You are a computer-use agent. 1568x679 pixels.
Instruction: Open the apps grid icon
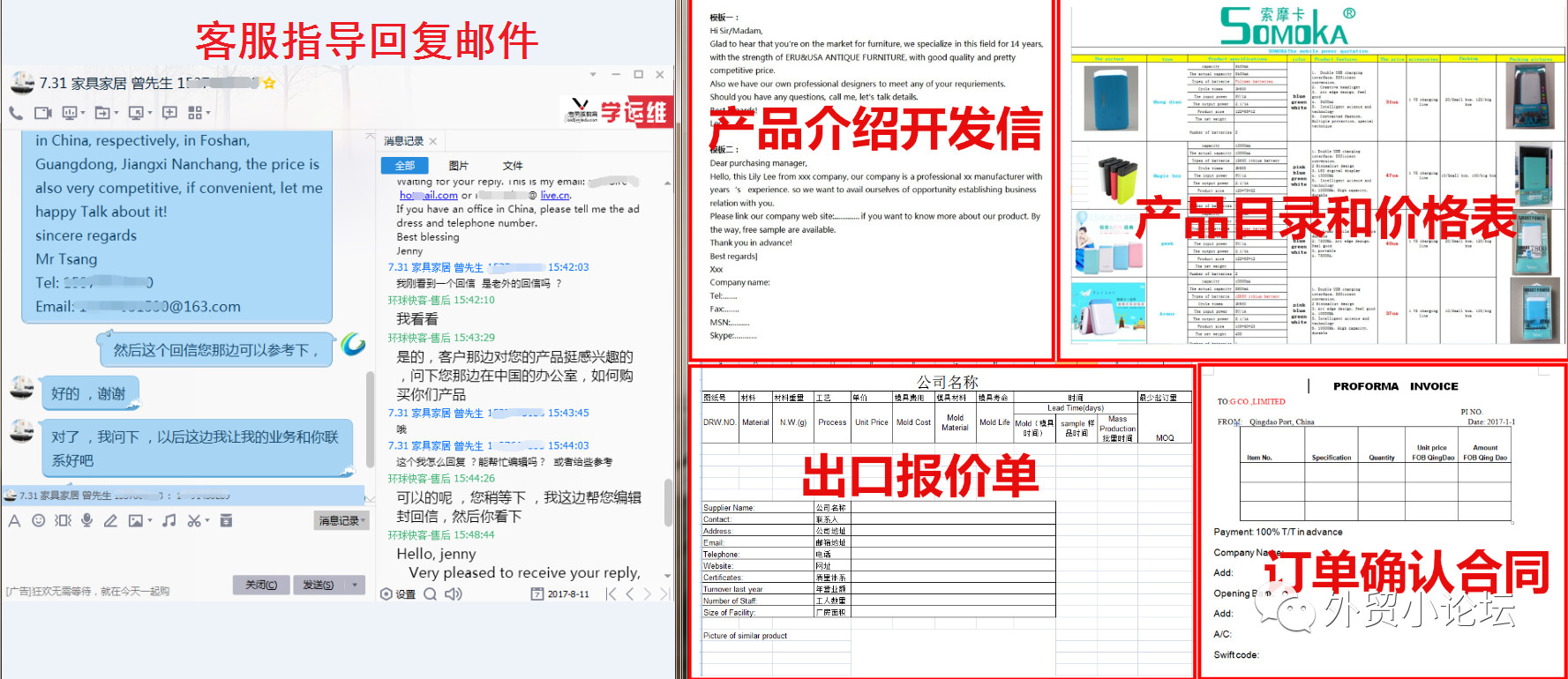pos(195,113)
